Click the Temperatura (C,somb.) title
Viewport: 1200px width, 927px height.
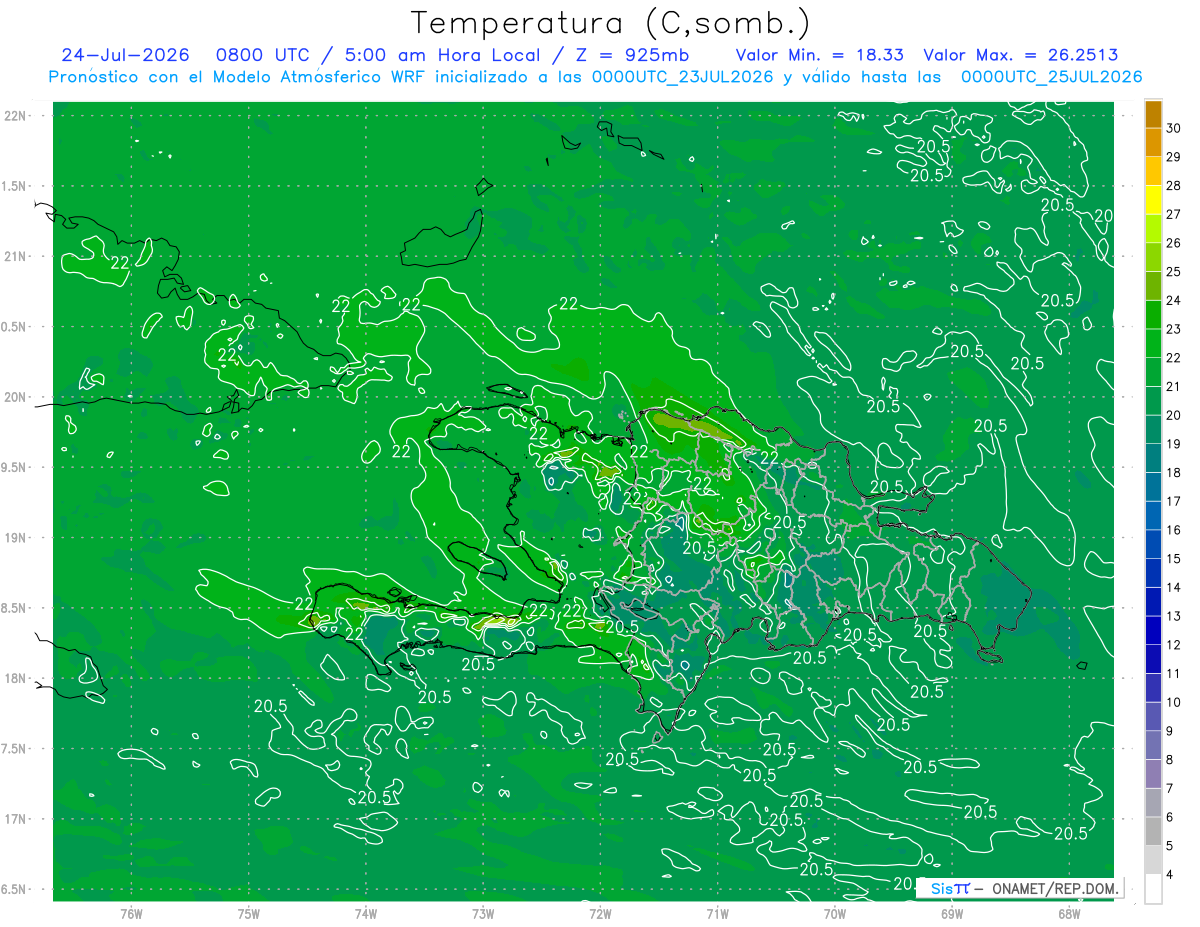(x=611, y=22)
